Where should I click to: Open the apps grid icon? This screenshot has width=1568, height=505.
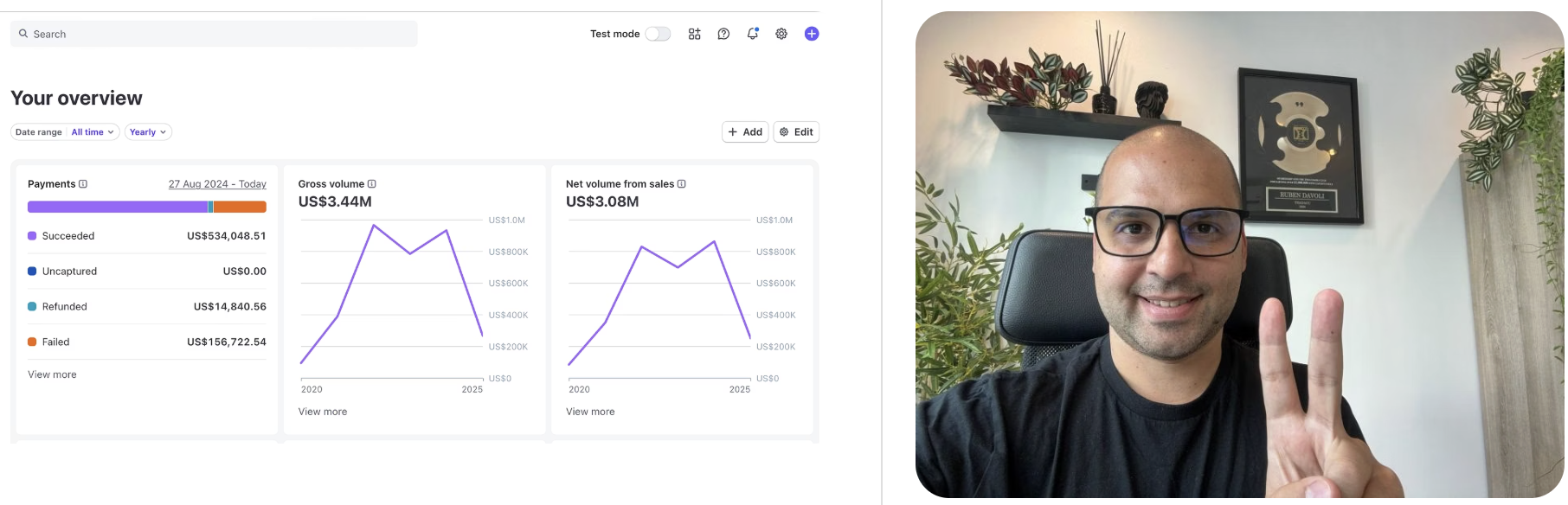click(x=694, y=34)
